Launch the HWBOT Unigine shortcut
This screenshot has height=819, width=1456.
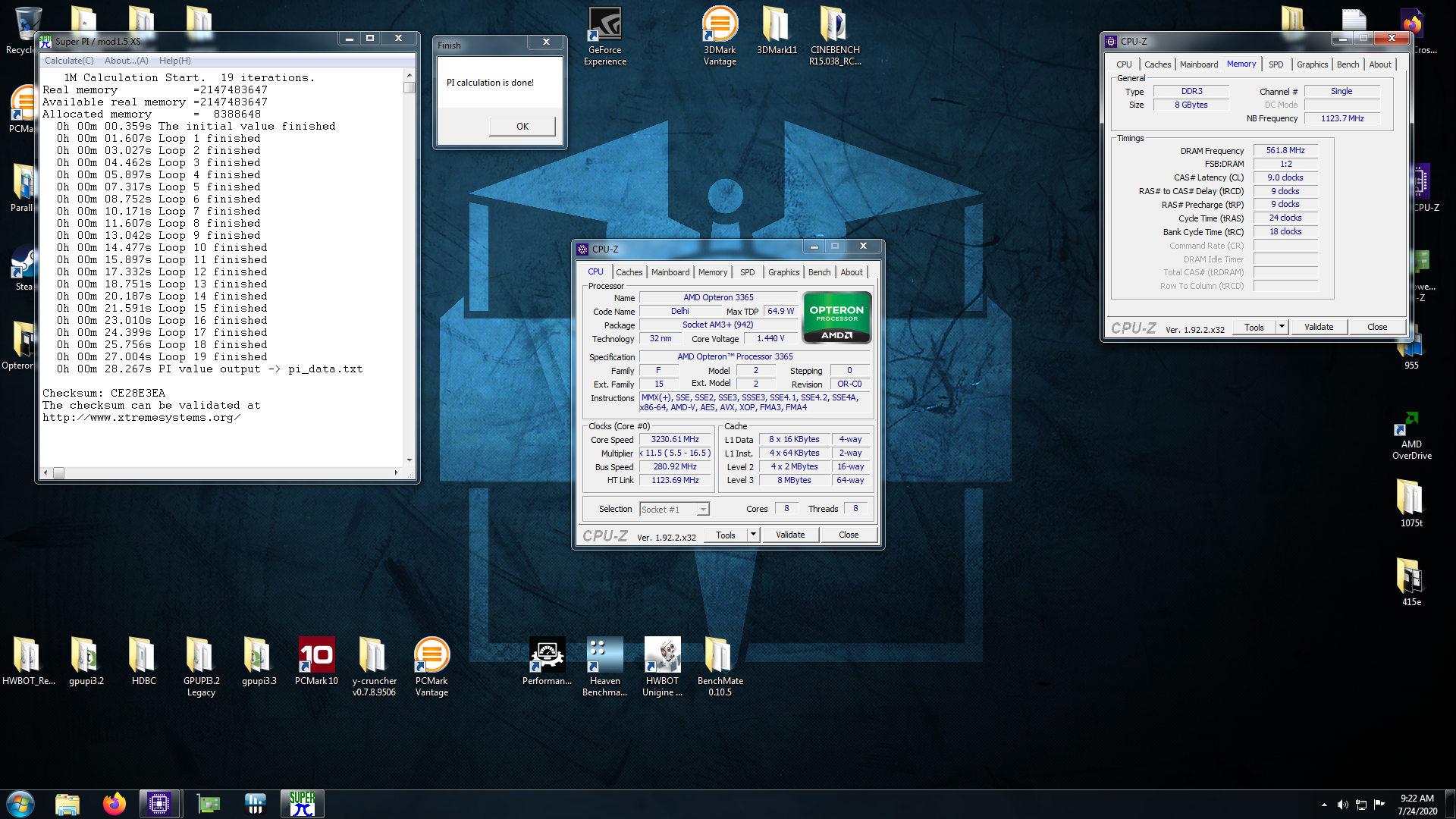(x=662, y=667)
